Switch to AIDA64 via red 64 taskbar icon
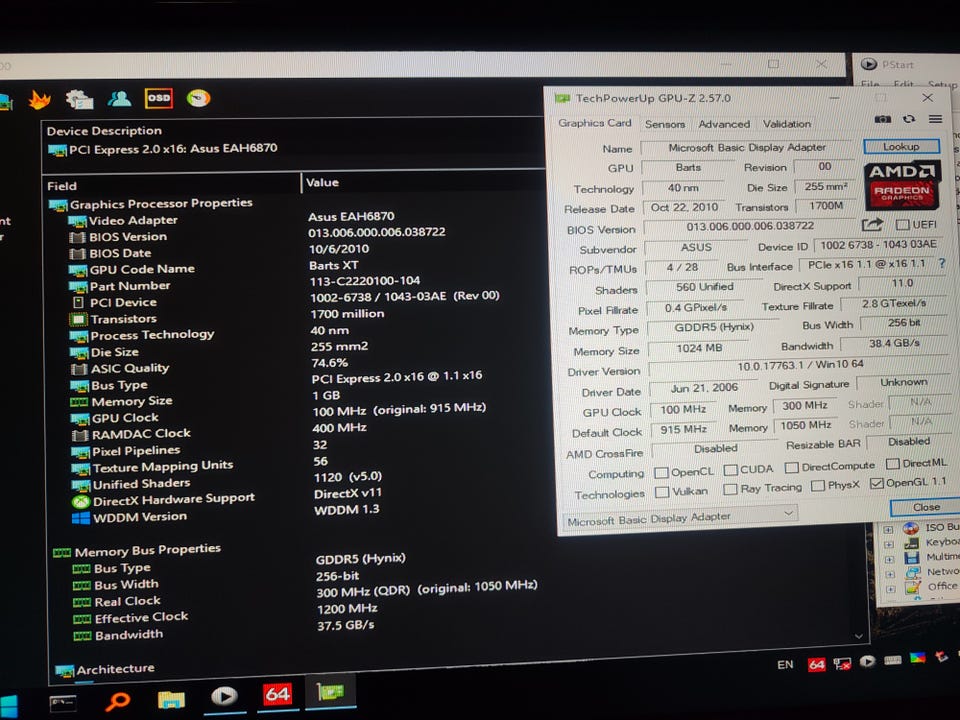960x720 pixels. 277,694
